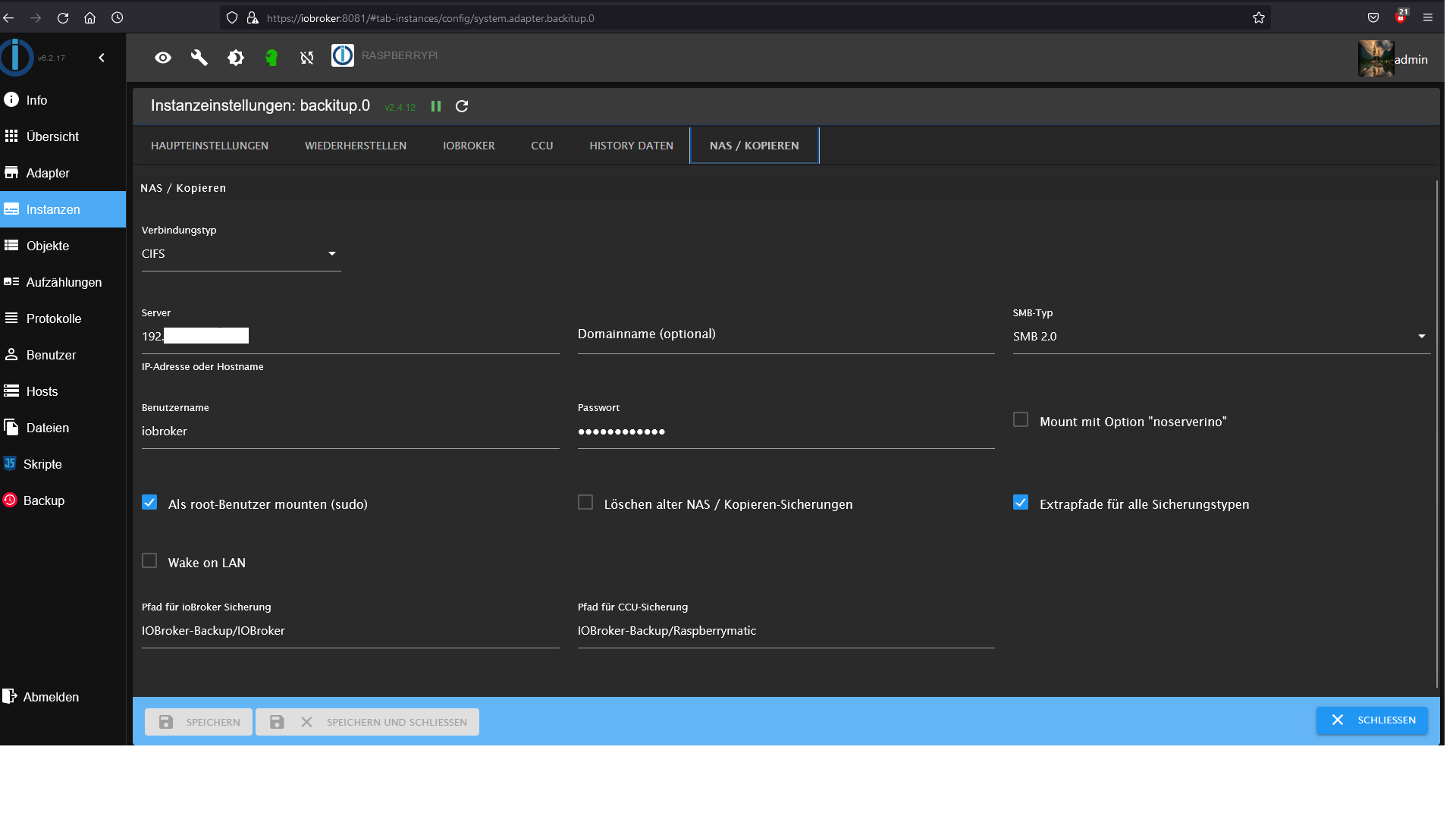The image size is (1456, 819).
Task: Click Abmelden to log out
Action: 63,697
